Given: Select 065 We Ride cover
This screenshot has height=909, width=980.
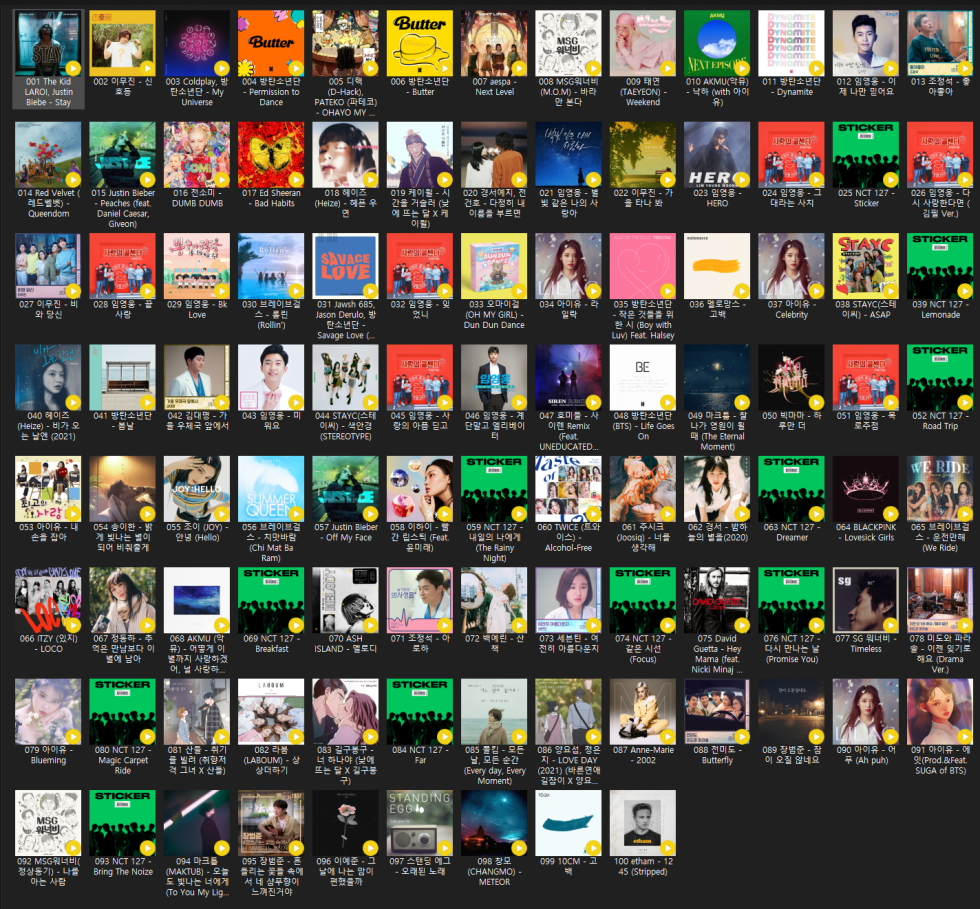Looking at the screenshot, I should pyautogui.click(x=940, y=489).
